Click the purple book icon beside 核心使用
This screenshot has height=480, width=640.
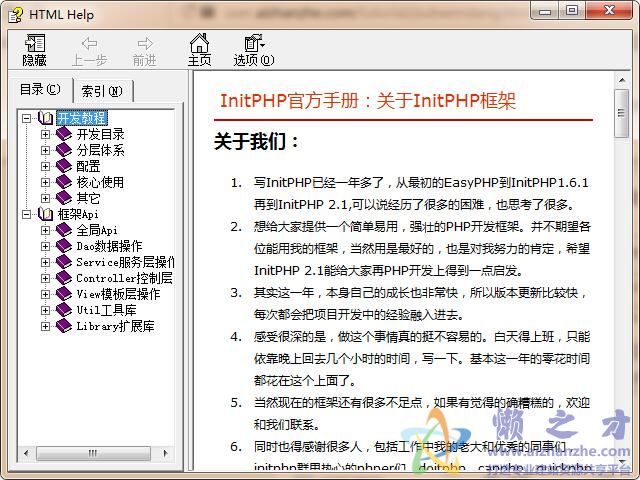[x=64, y=182]
